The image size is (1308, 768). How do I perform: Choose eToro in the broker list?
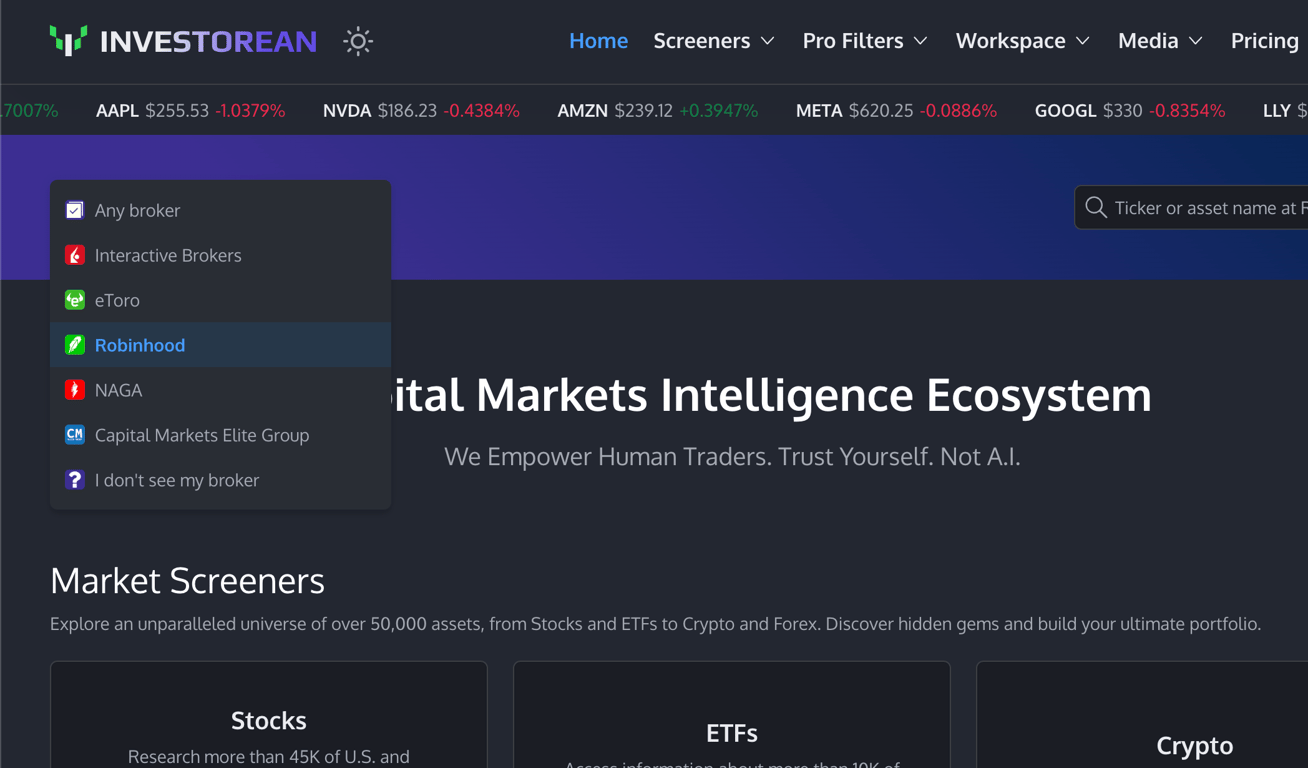pos(220,300)
